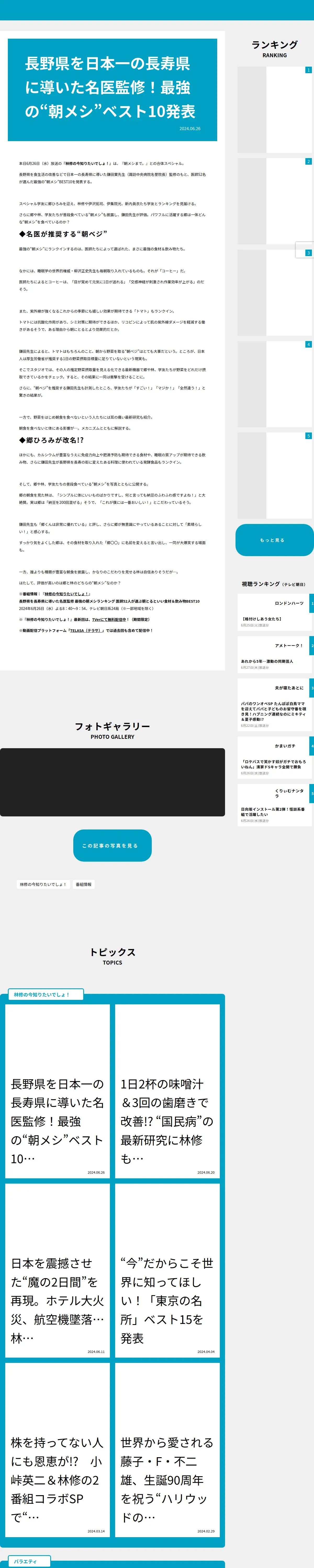Click the 6月22日(土)放送分 date under 夫が寝たあとに
Image resolution: width=314 pixels, height=1568 pixels.
coord(254,725)
